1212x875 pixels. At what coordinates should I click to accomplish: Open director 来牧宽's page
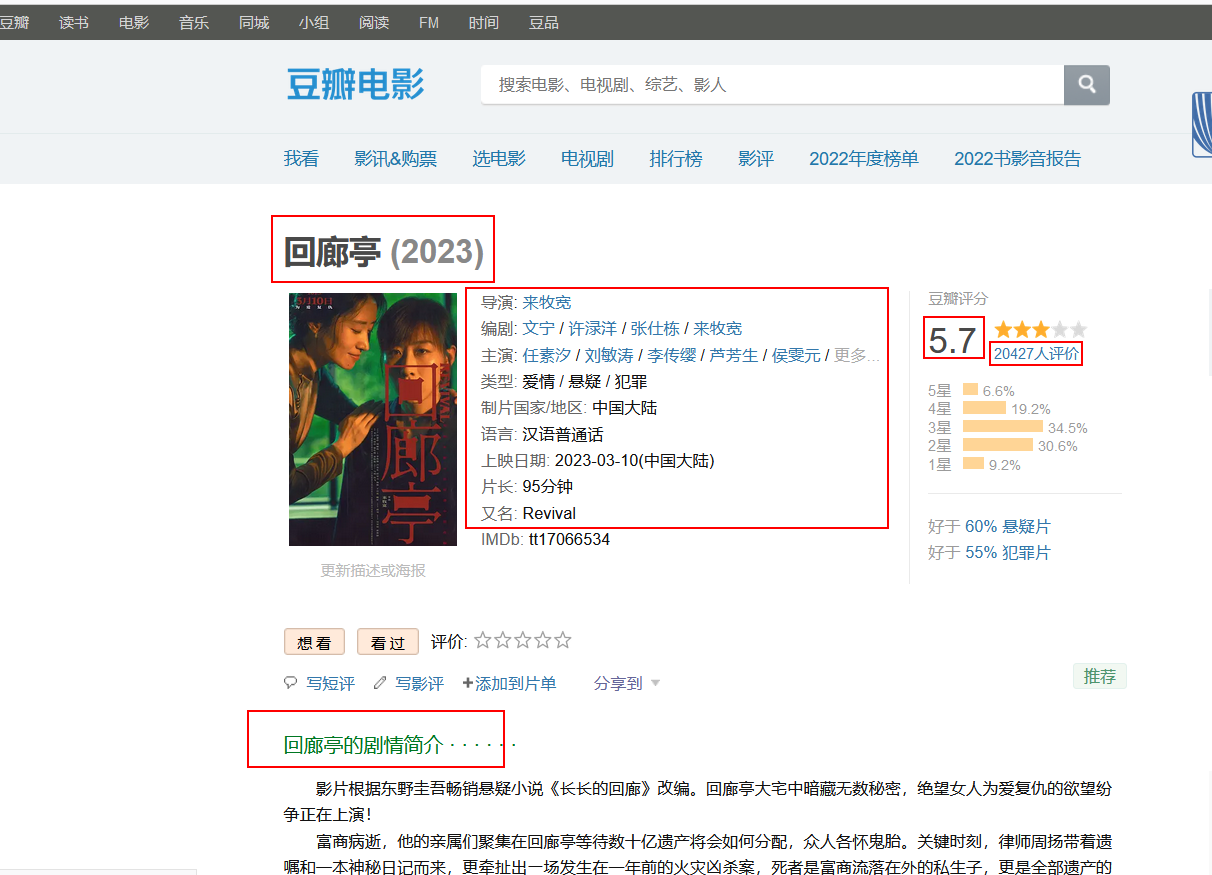[547, 302]
